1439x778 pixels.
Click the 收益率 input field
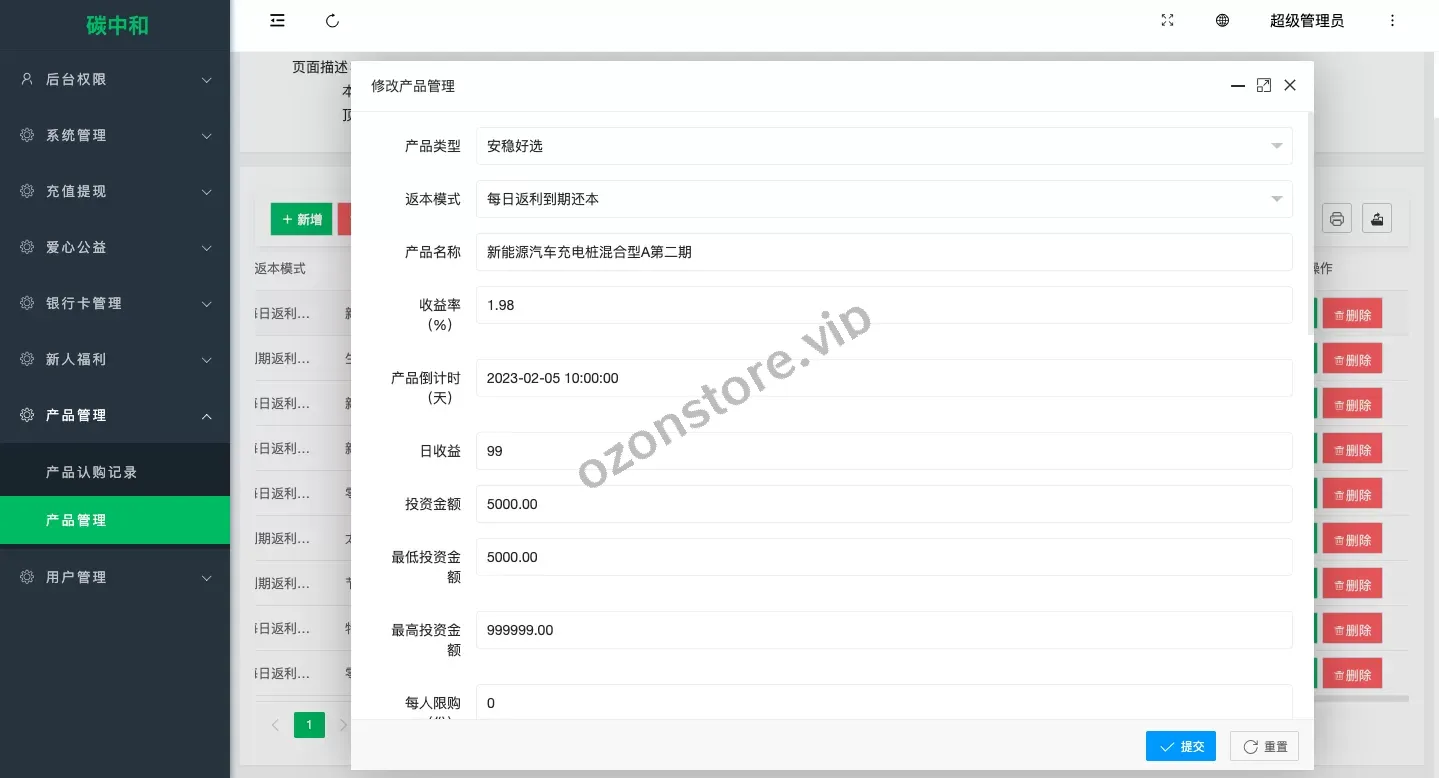point(884,305)
